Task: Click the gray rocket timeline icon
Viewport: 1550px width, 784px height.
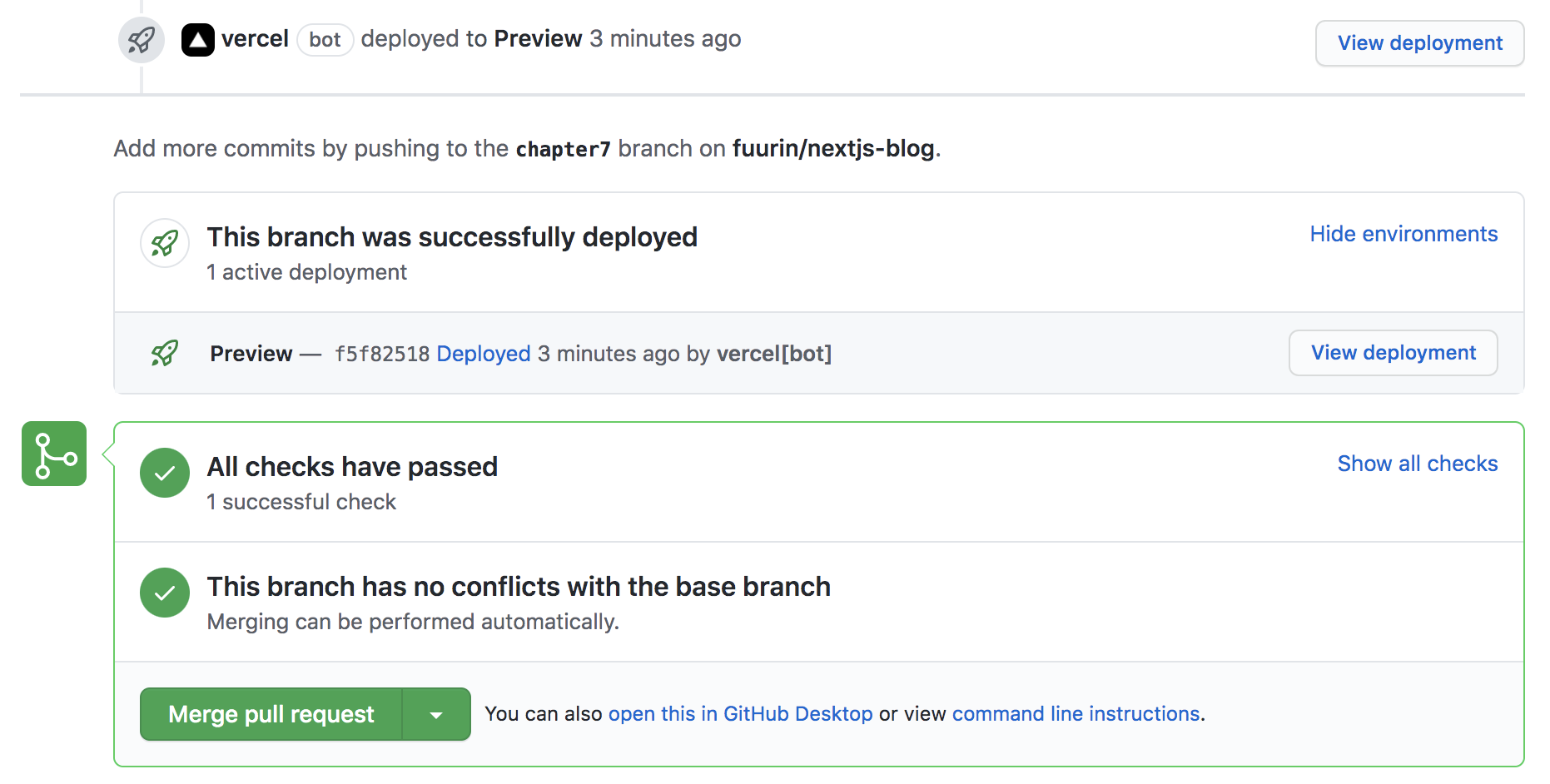Action: pos(142,40)
